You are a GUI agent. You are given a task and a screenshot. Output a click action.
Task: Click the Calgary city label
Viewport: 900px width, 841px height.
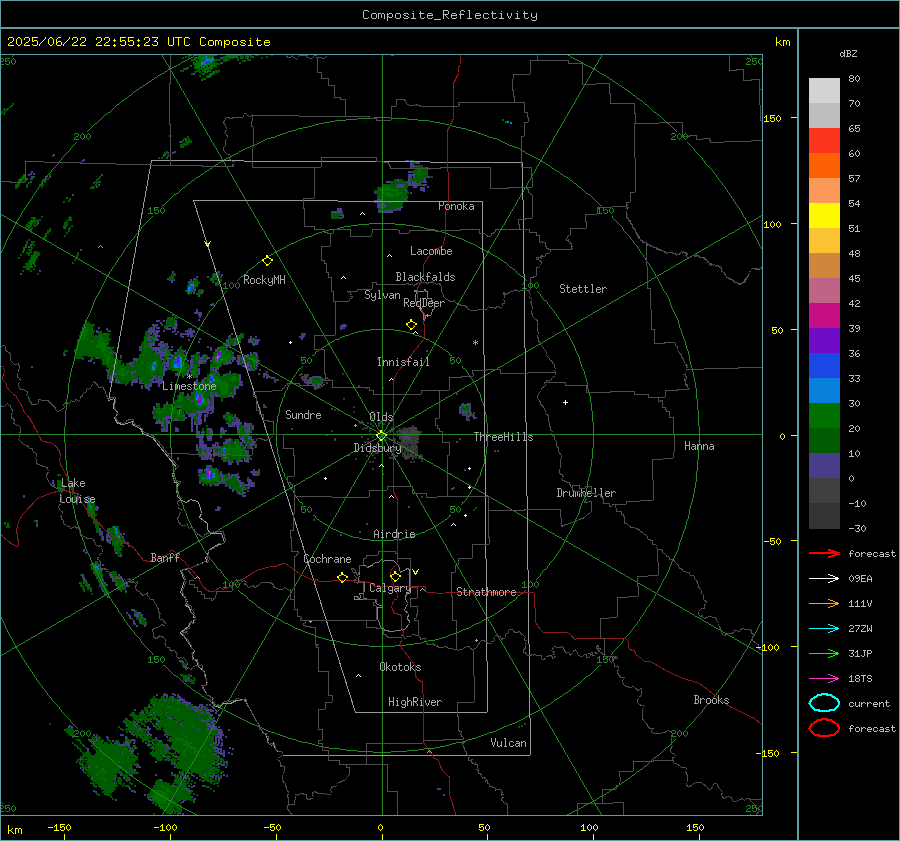click(x=390, y=588)
